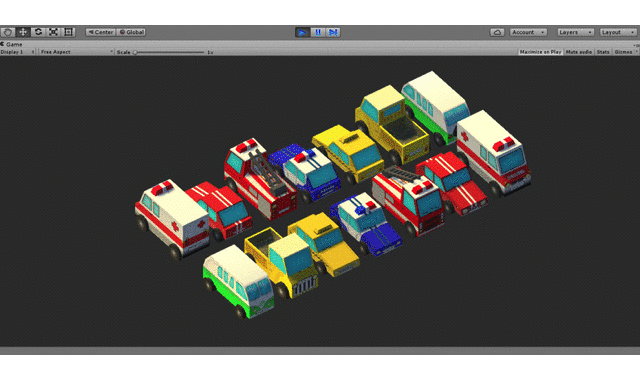Image resolution: width=640 pixels, height=380 pixels.
Task: Click the Step frame button
Action: [333, 32]
